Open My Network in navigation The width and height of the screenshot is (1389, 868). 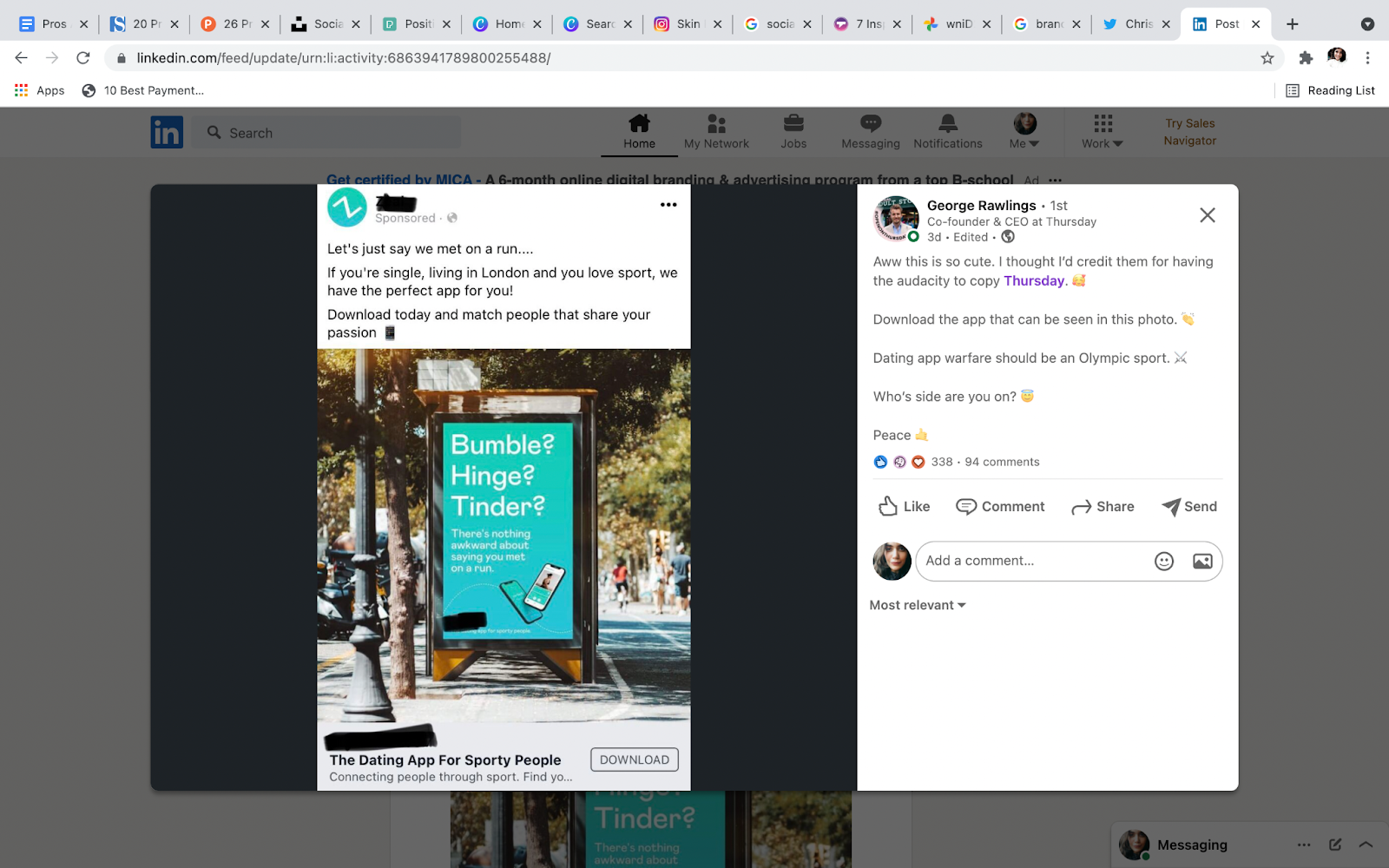pyautogui.click(x=716, y=132)
